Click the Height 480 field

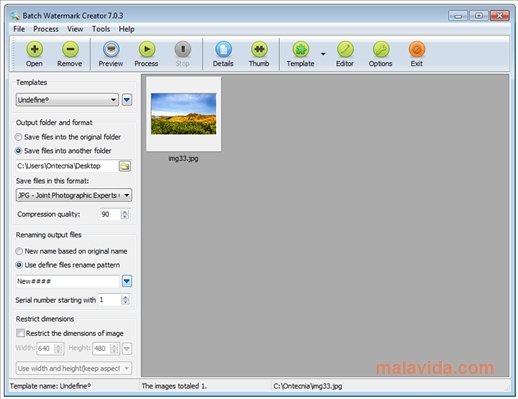click(101, 349)
